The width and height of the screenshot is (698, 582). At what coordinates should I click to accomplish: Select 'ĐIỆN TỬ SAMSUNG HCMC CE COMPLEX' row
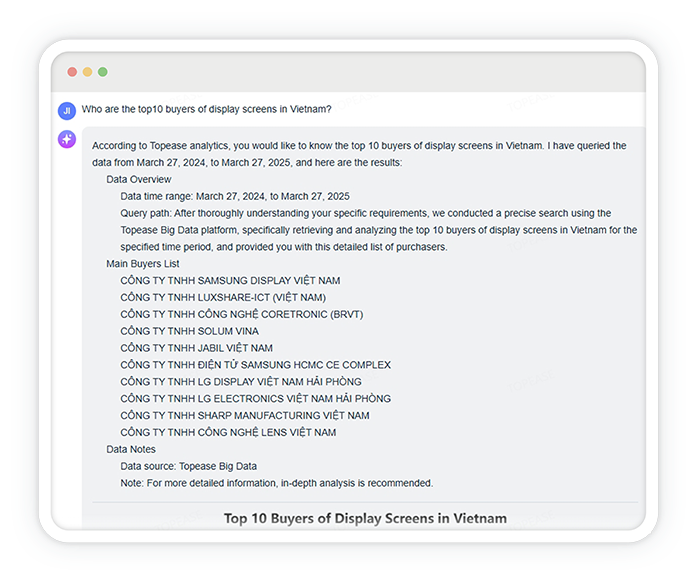[256, 365]
